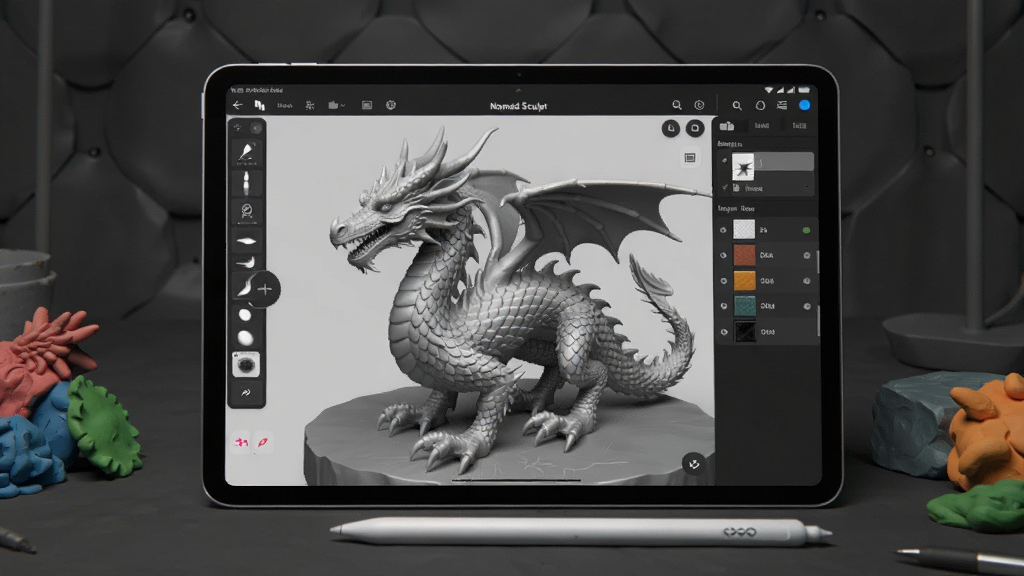Click the round plus button beside the toolbar
The height and width of the screenshot is (576, 1024).
264,289
